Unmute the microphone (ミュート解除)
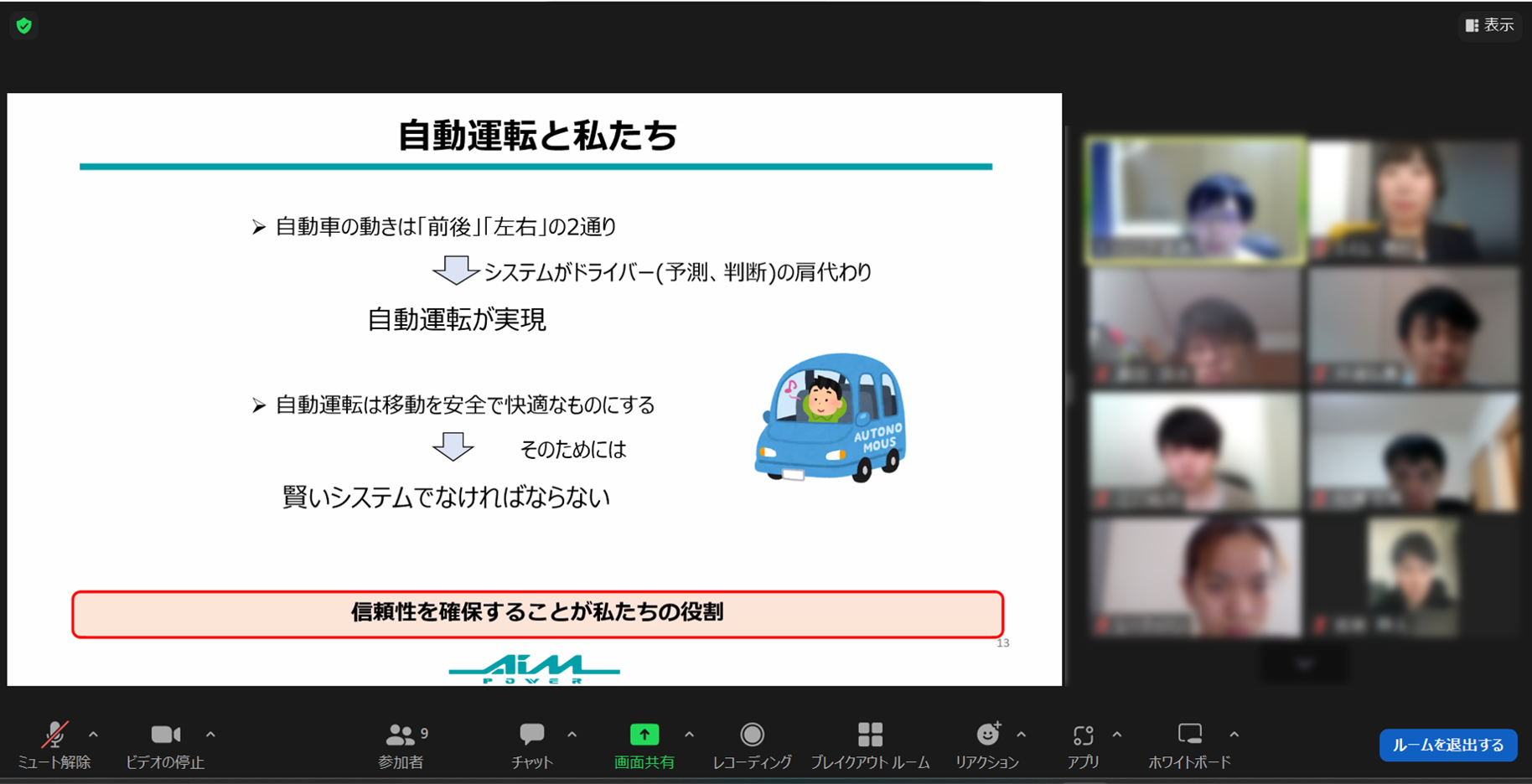Viewport: 1532px width, 784px height. [54, 744]
